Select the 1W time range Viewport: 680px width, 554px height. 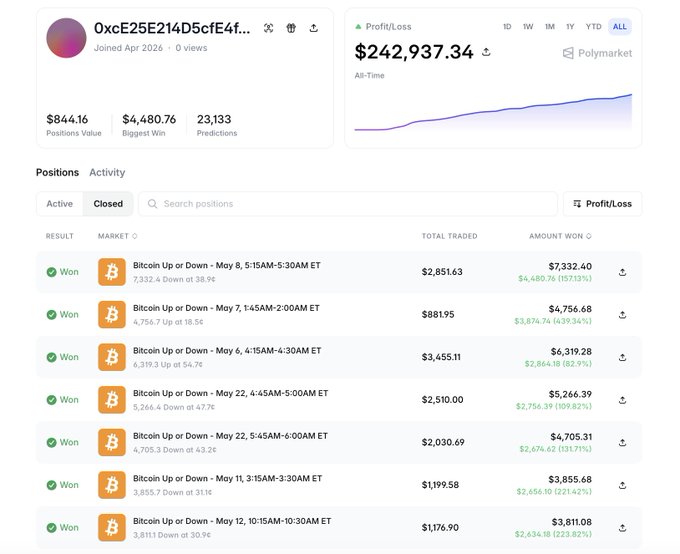click(528, 26)
